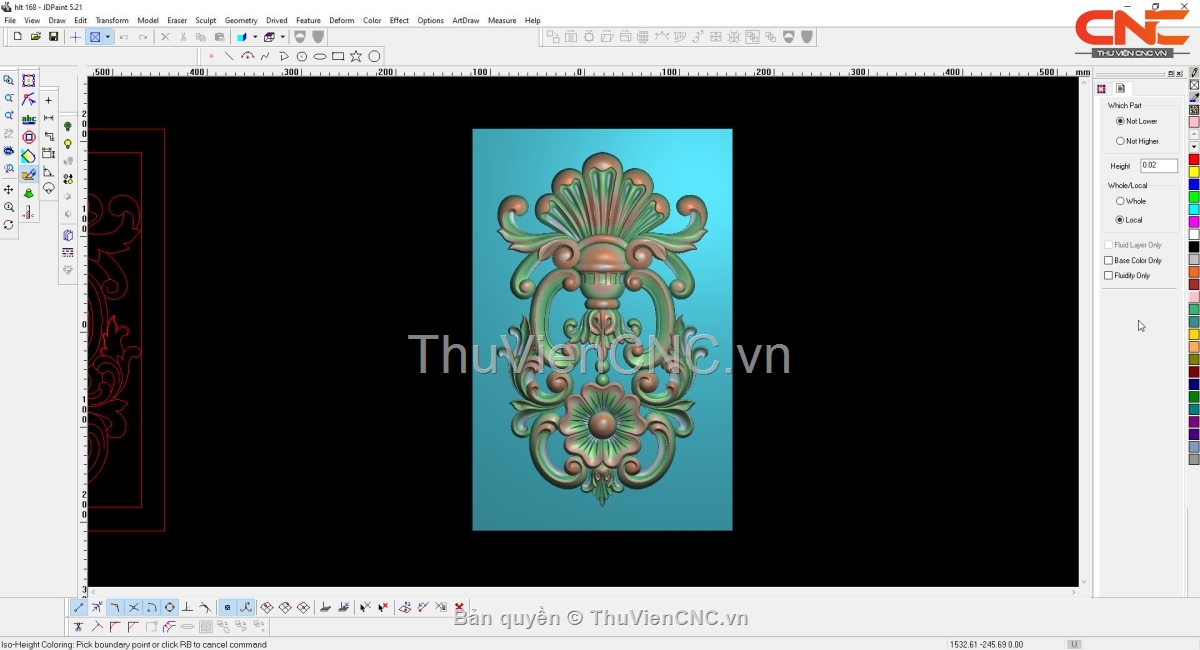Open the Geometry menu
This screenshot has height=650, width=1200.
241,20
